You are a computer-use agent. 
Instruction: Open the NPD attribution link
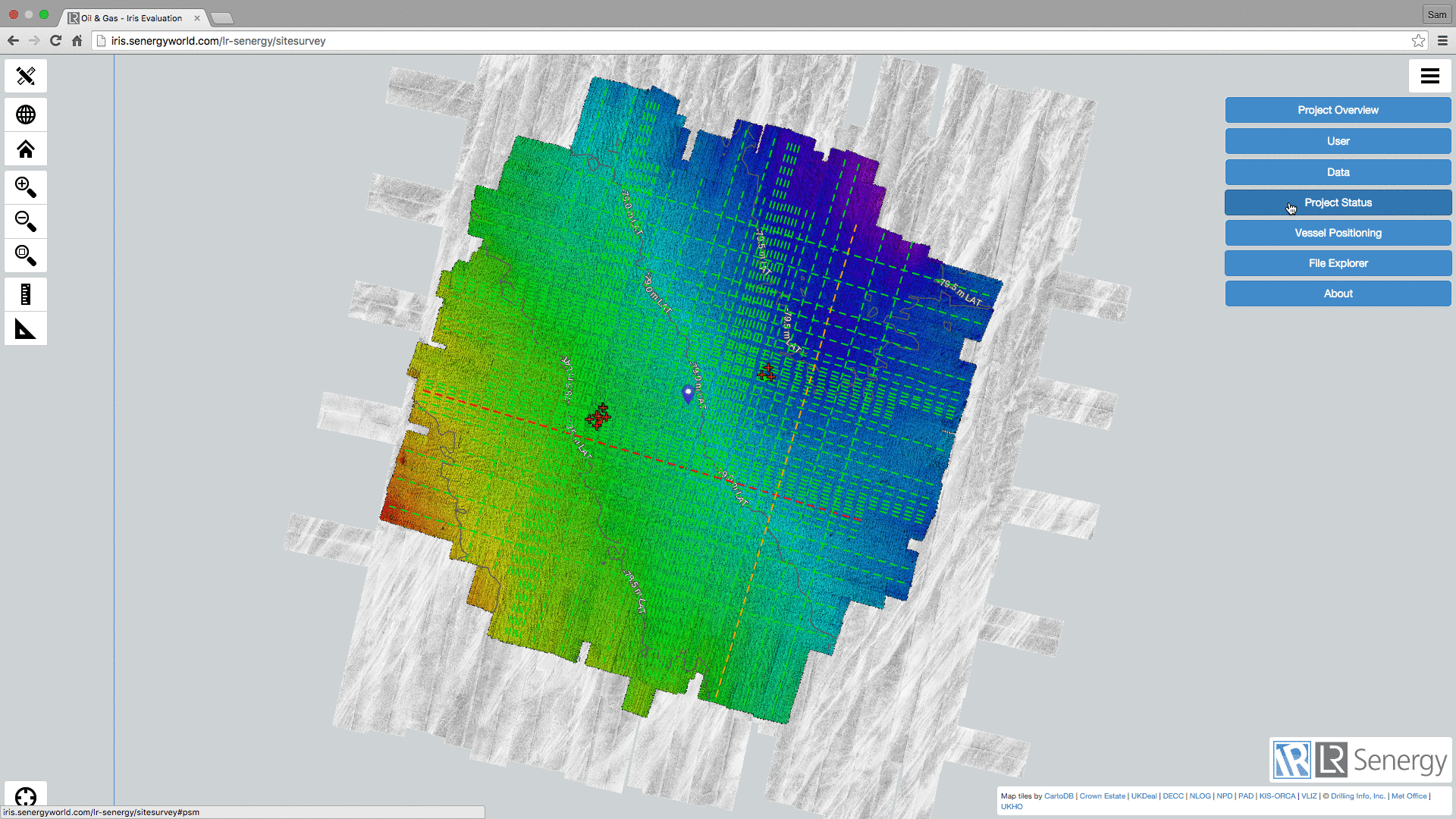point(1225,796)
